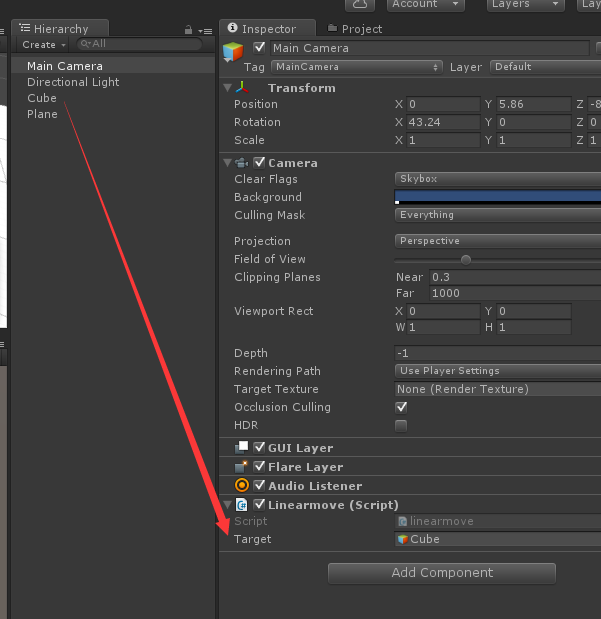This screenshot has width=601, height=619.
Task: Click the Transform component icon
Action: click(x=243, y=88)
